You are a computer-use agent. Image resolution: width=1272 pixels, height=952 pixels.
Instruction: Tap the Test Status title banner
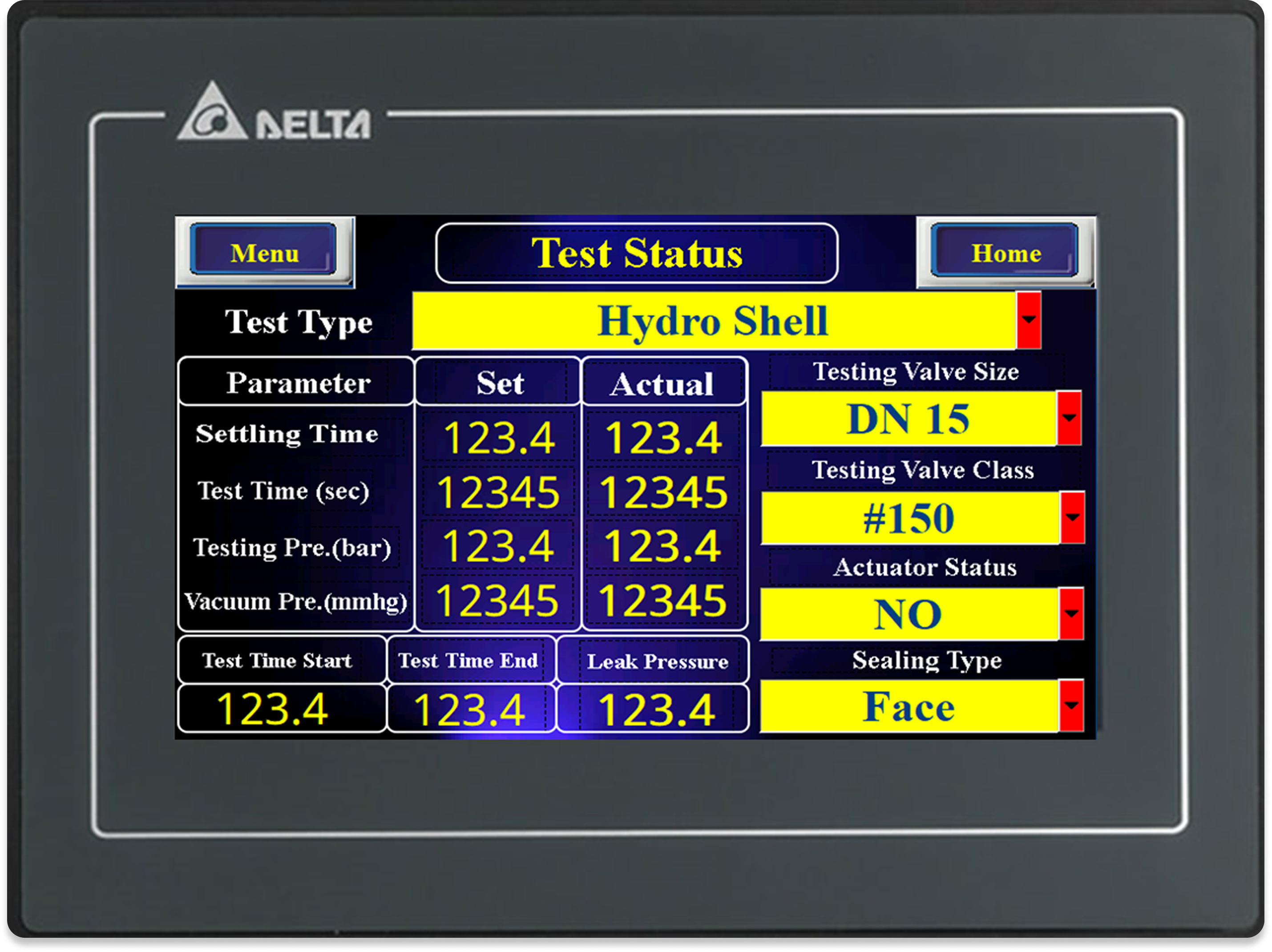coord(637,253)
